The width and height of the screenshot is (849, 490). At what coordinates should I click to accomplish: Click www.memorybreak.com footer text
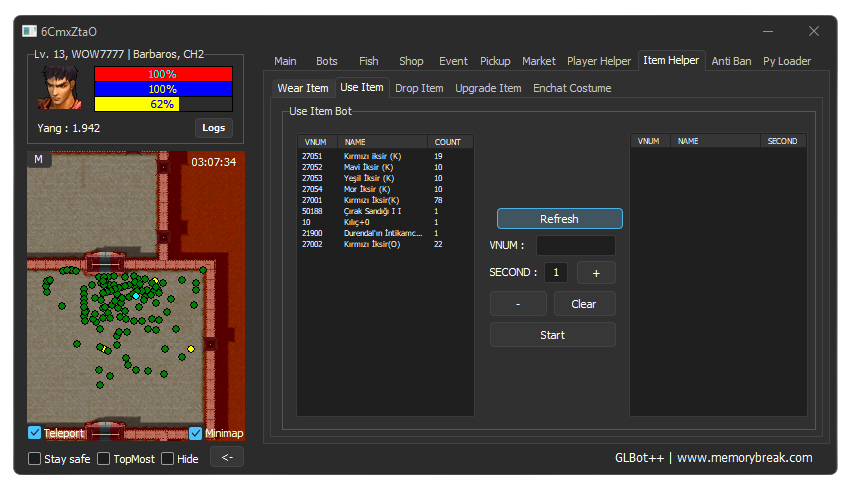tap(744, 458)
